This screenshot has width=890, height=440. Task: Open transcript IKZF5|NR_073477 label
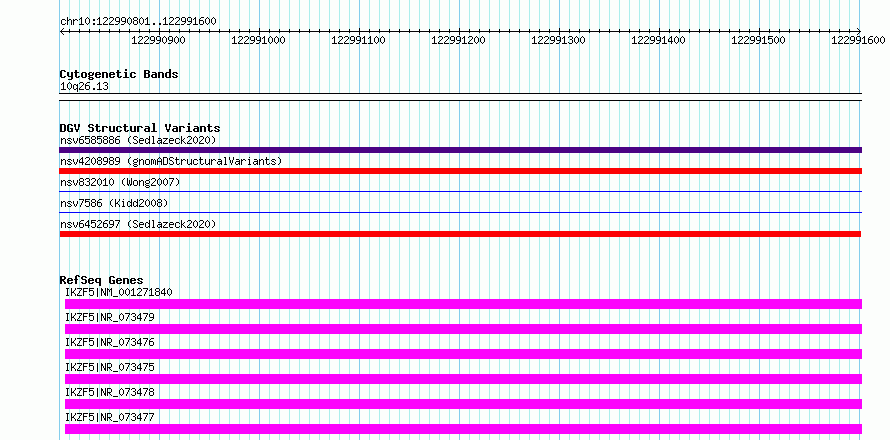(x=110, y=417)
